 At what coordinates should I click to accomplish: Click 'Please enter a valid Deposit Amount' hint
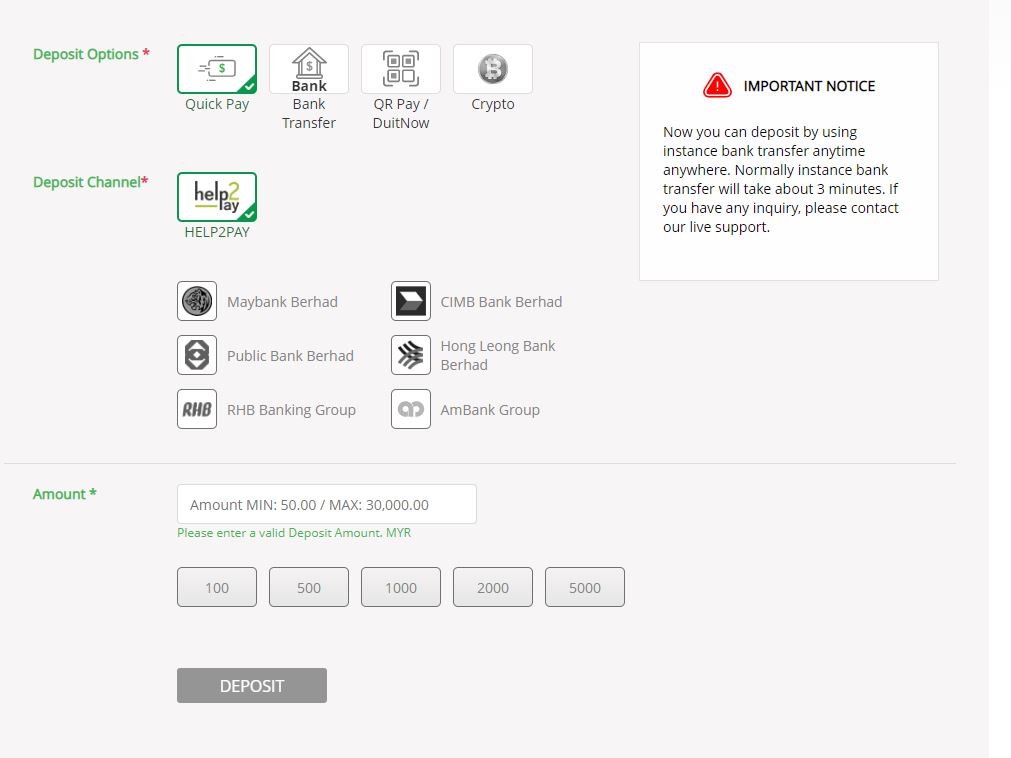pos(294,533)
